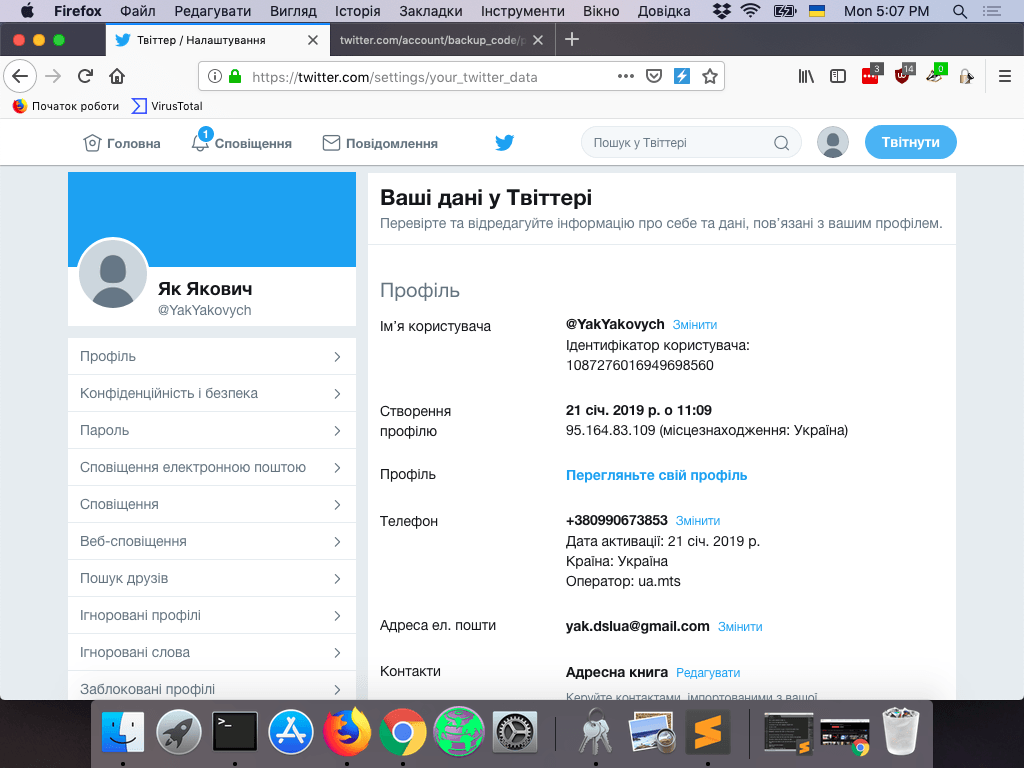
Task: Expand Конфіденційність і безпека settings row
Action: (212, 393)
